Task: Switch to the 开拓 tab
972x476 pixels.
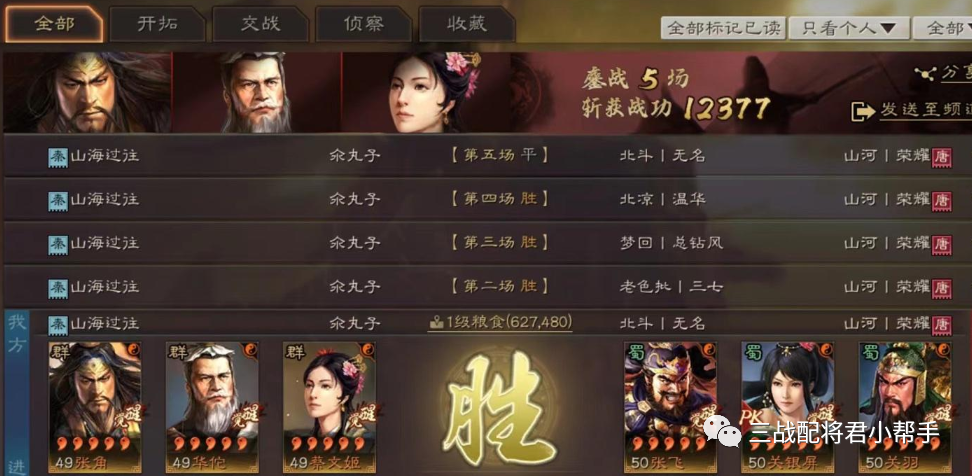Action: (157, 24)
